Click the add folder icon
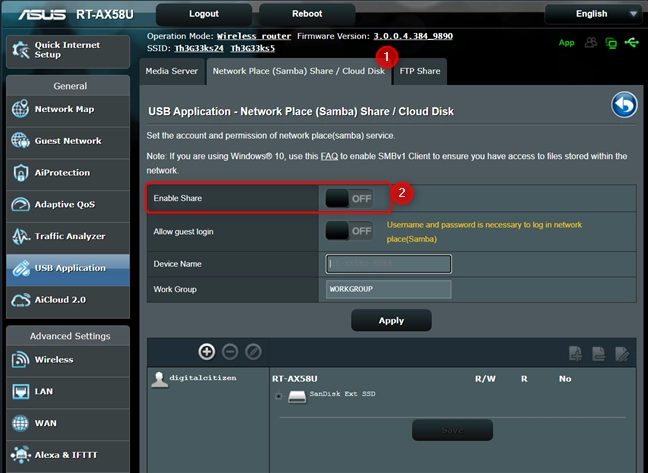Image resolution: width=648 pixels, height=473 pixels. tap(575, 354)
